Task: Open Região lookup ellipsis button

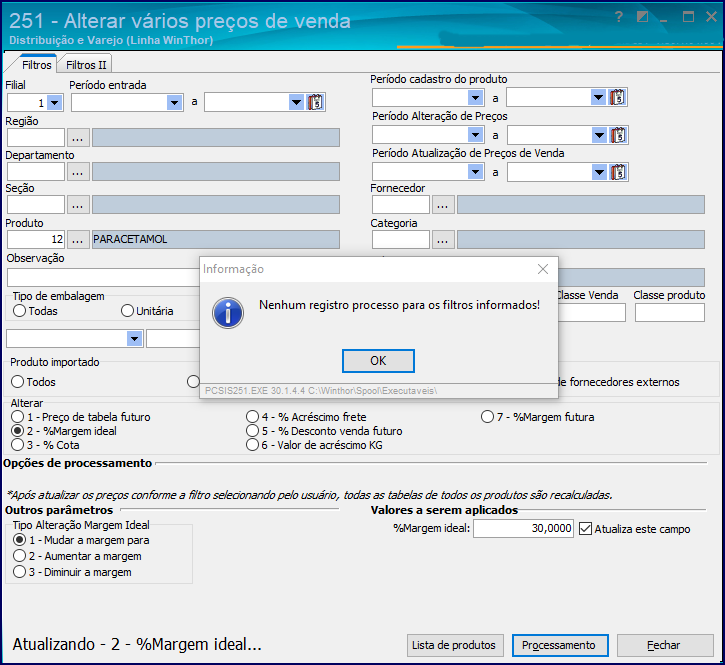Action: pyautogui.click(x=78, y=138)
